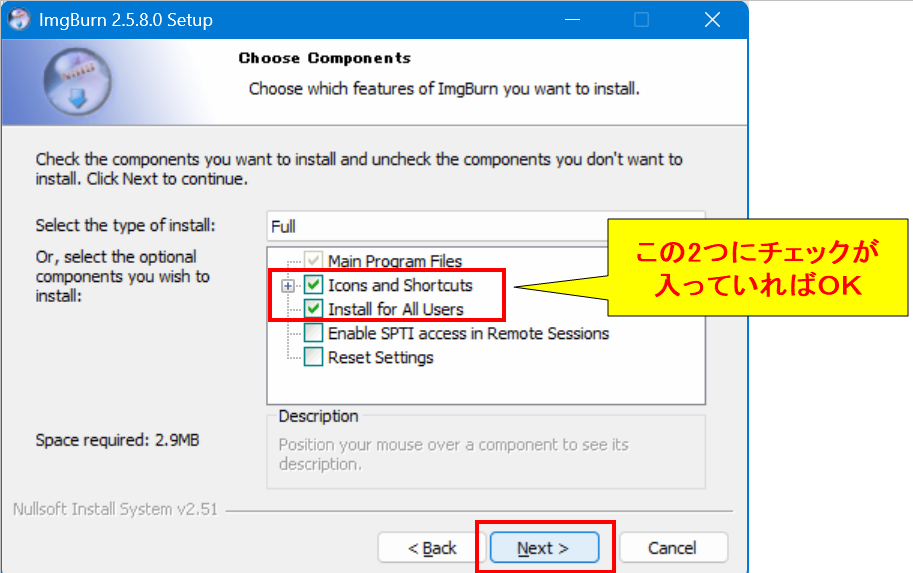
Task: Enable SPTI access in Remote Sessions checkbox
Action: (x=314, y=333)
